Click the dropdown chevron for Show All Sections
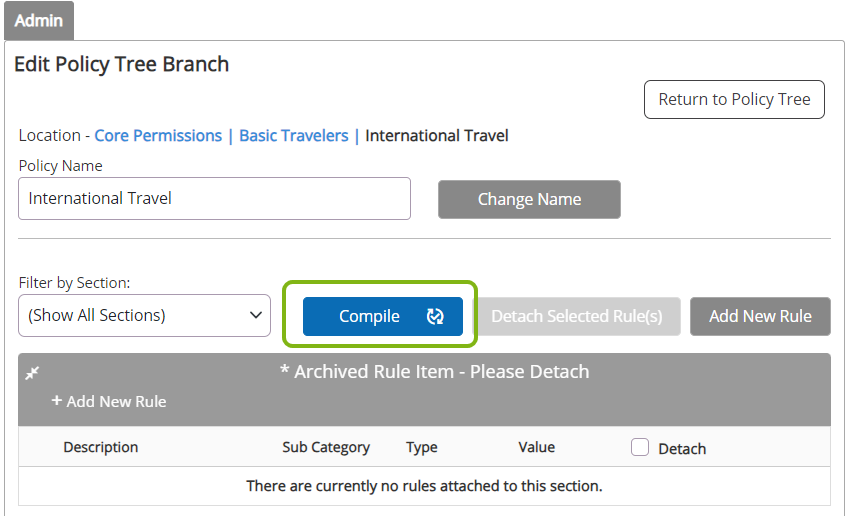Image resolution: width=849 pixels, height=516 pixels. (256, 315)
